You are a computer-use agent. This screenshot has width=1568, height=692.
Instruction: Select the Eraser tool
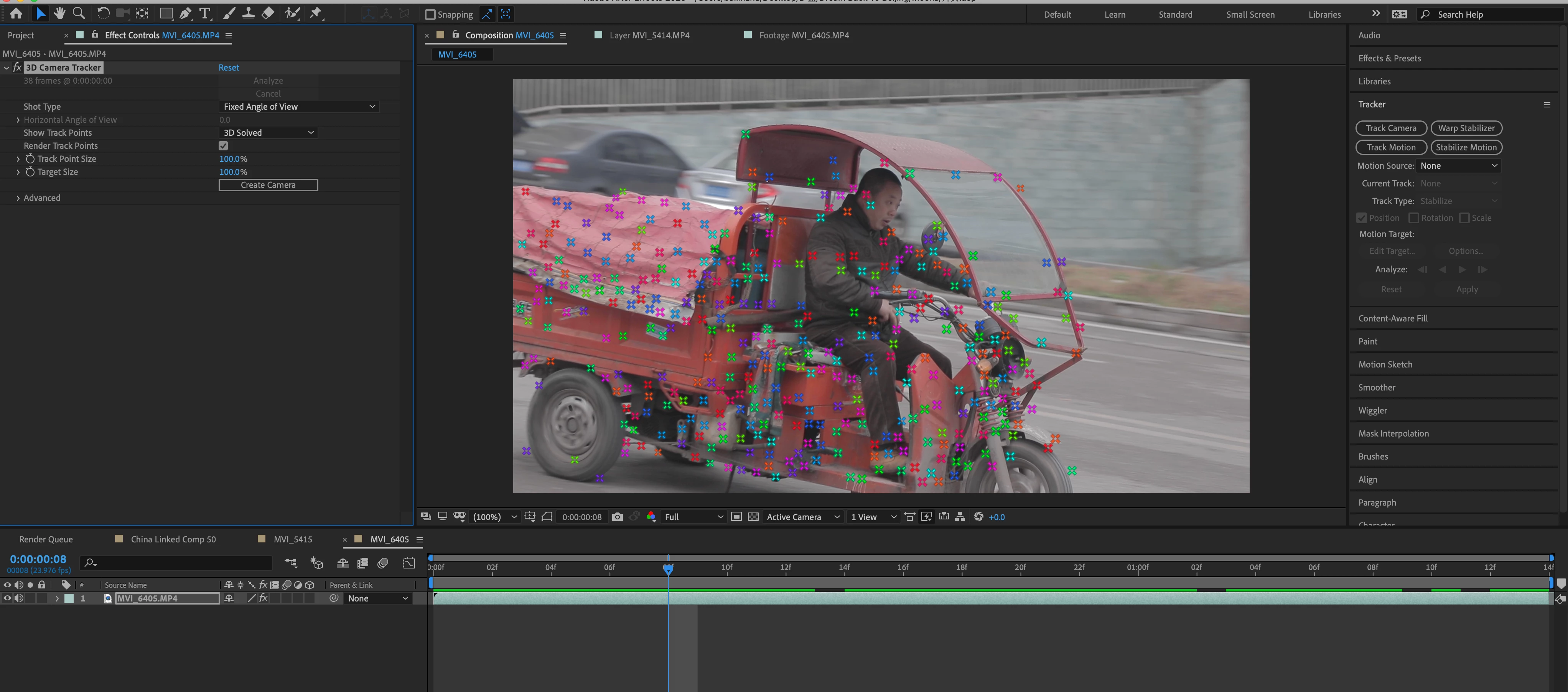(x=268, y=13)
